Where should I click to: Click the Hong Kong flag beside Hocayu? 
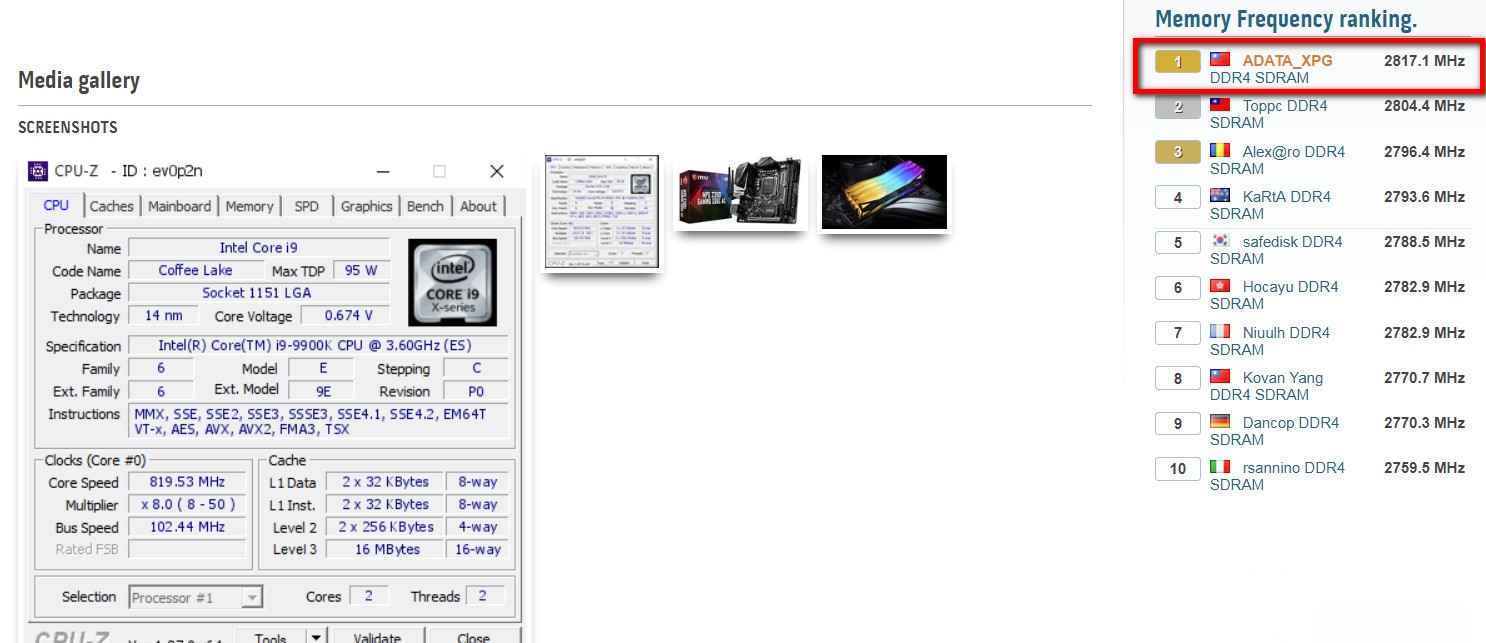click(1220, 286)
